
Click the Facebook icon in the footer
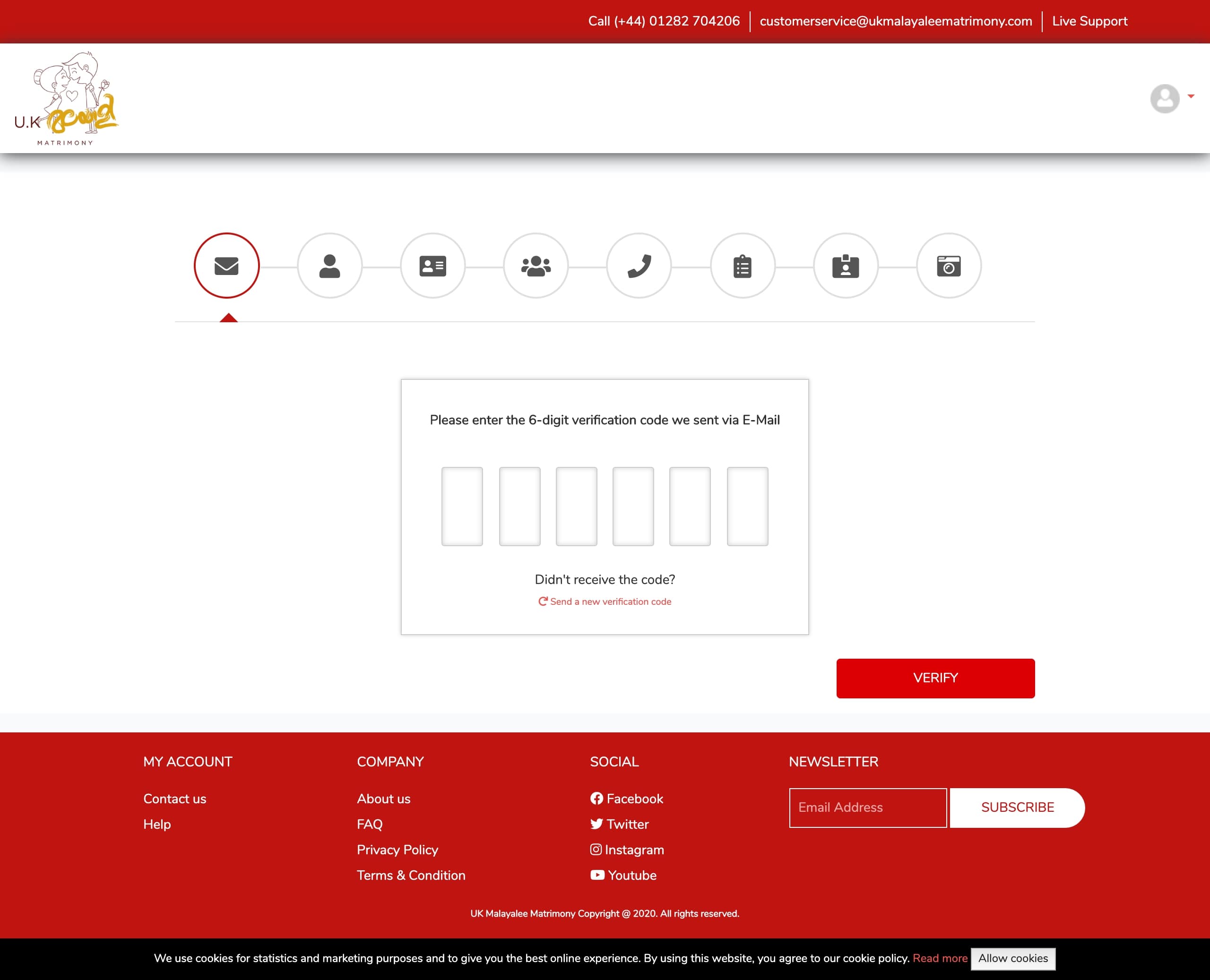[x=597, y=798]
